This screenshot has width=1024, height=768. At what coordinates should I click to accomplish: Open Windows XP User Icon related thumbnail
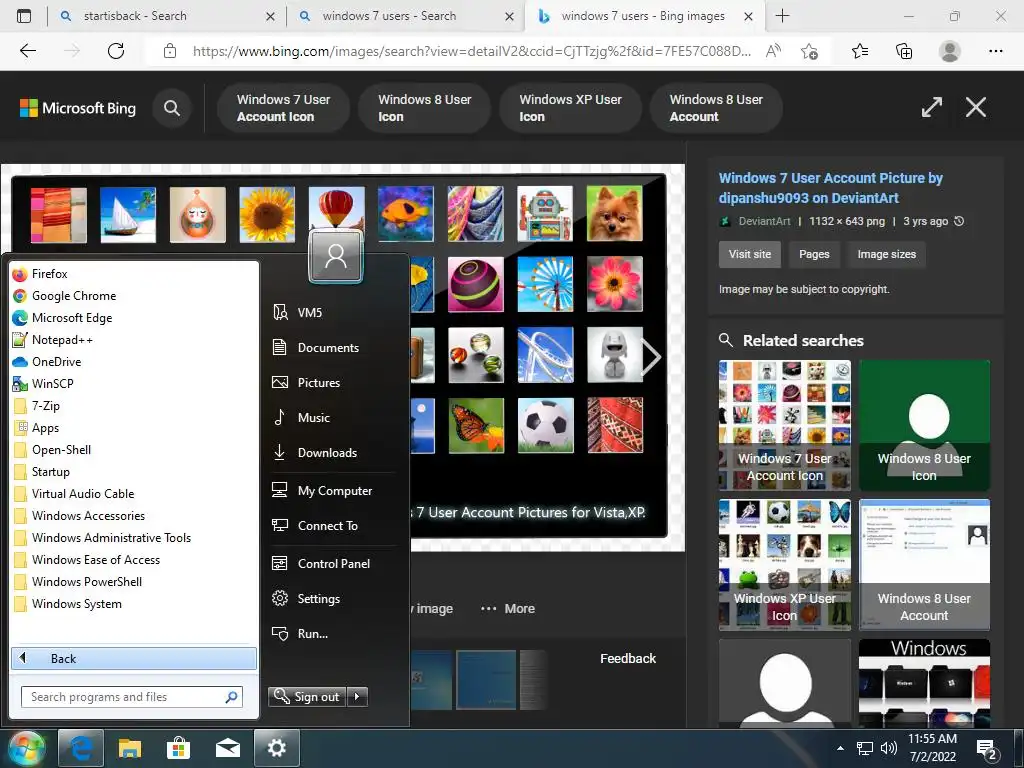(x=784, y=564)
